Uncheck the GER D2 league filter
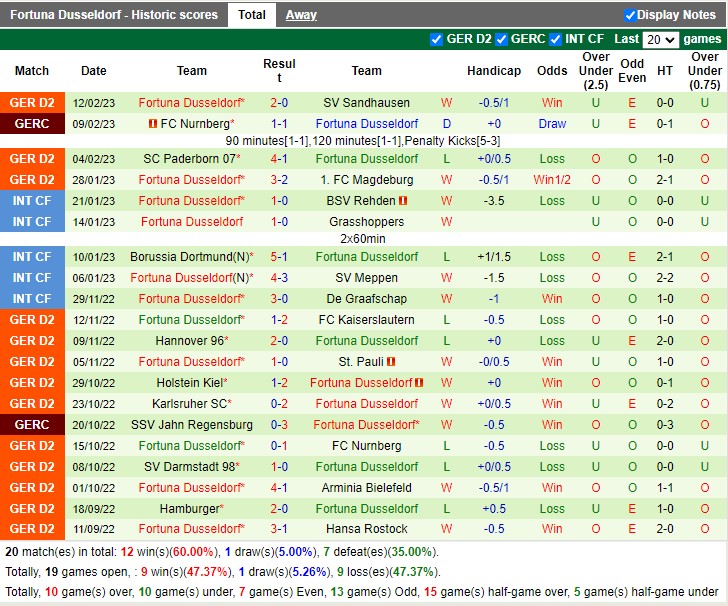The height and width of the screenshot is (606, 728). coord(436,39)
